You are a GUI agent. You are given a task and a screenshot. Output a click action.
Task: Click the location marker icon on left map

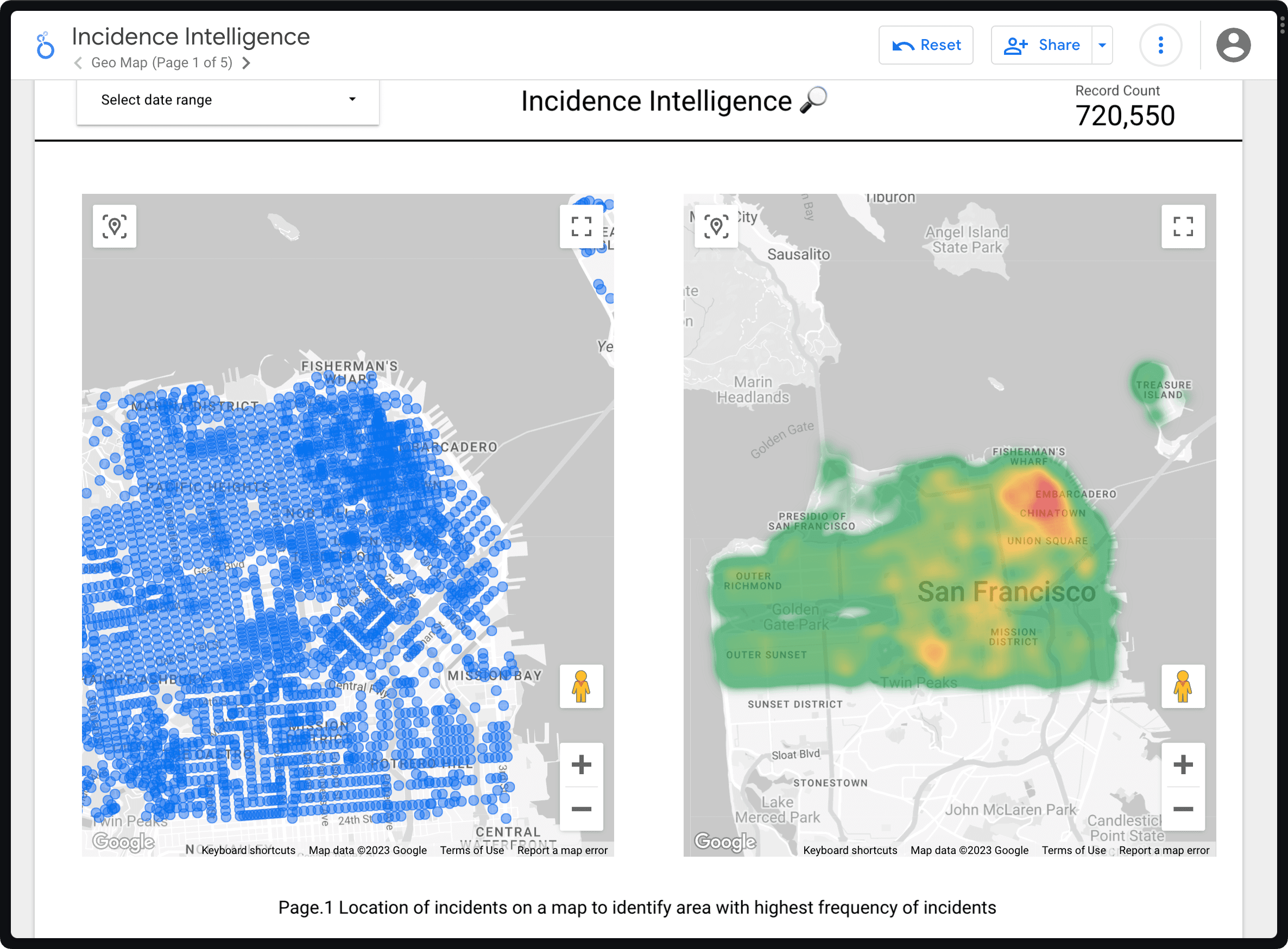point(115,226)
